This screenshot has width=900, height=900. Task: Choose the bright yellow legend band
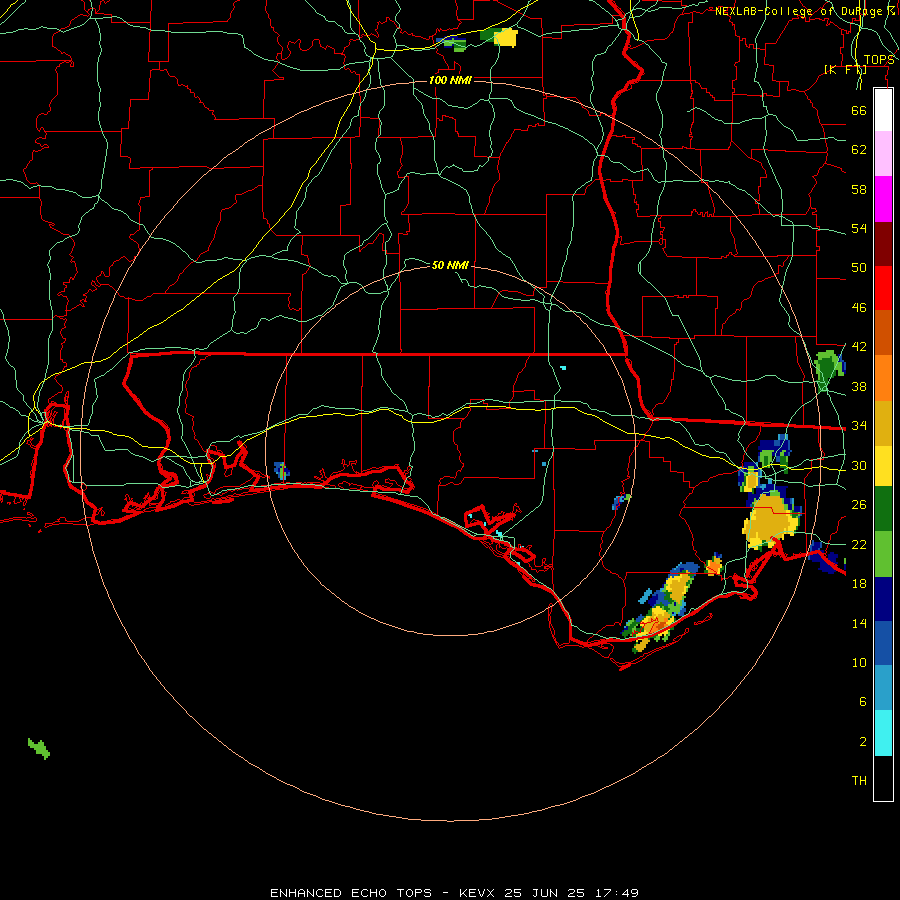coord(883,466)
